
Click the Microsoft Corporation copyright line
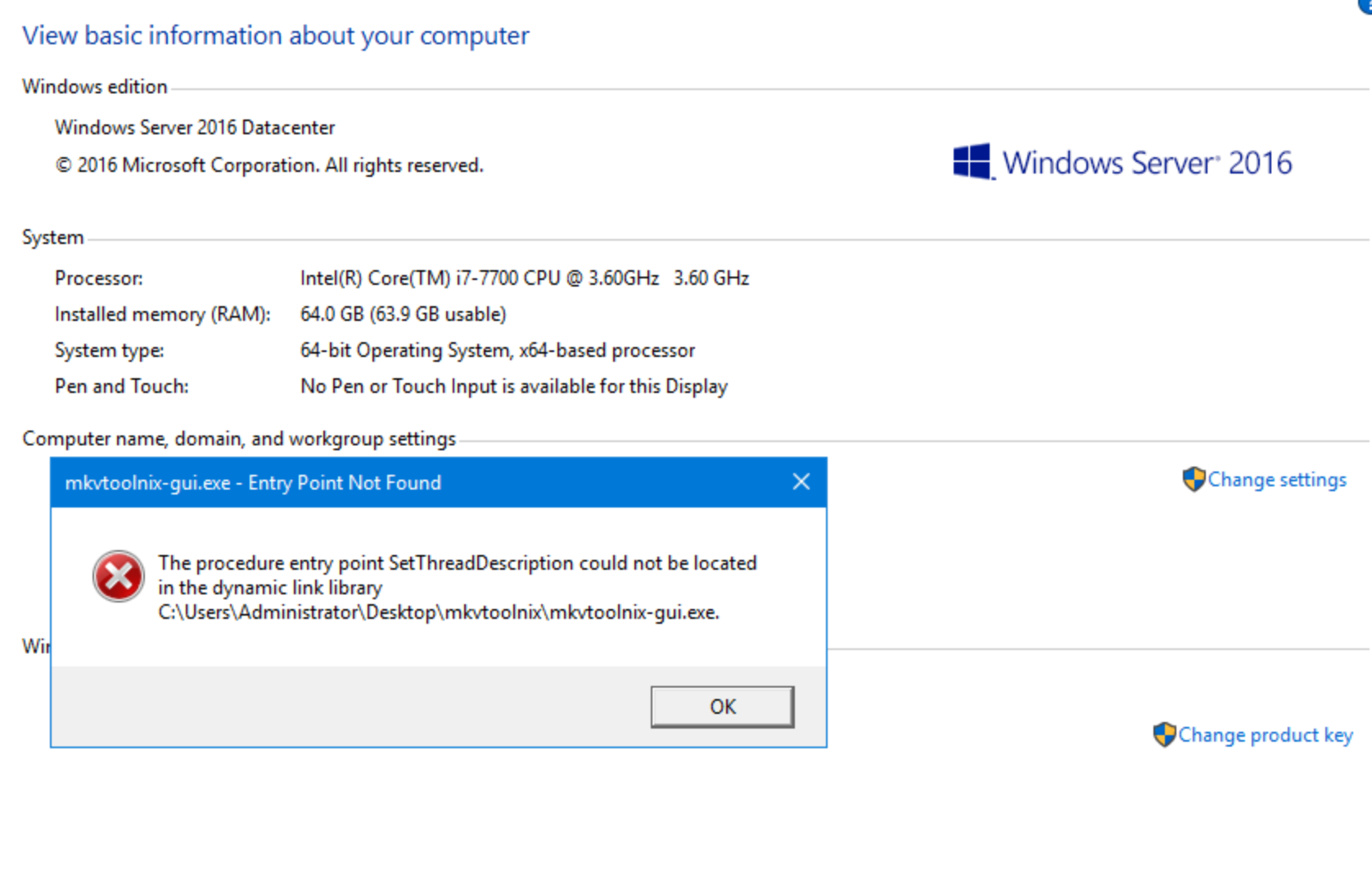click(269, 165)
